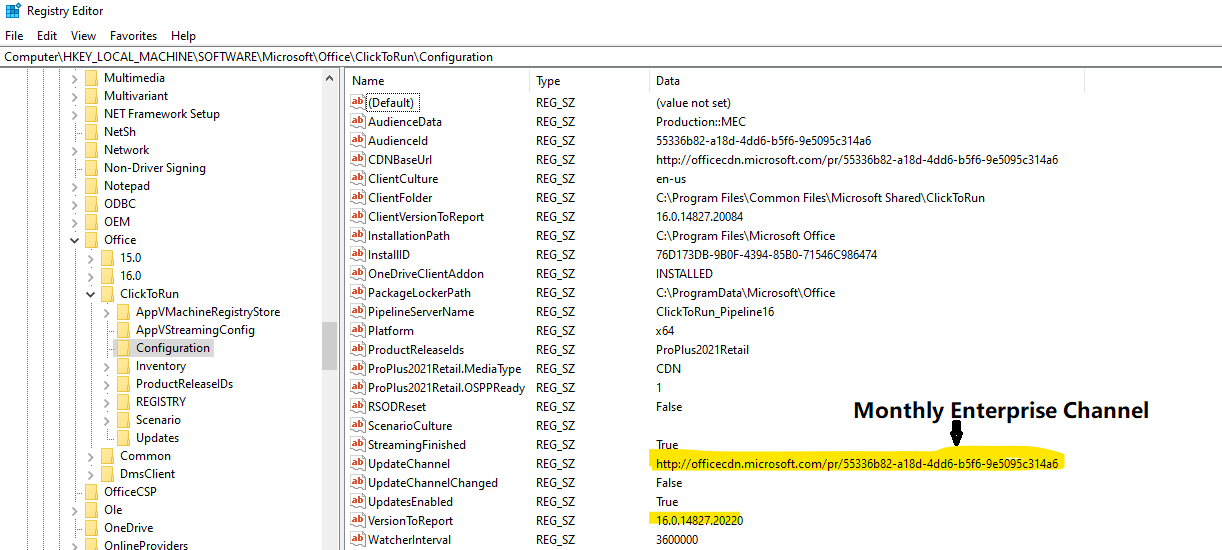Click the registry path address bar

[611, 57]
